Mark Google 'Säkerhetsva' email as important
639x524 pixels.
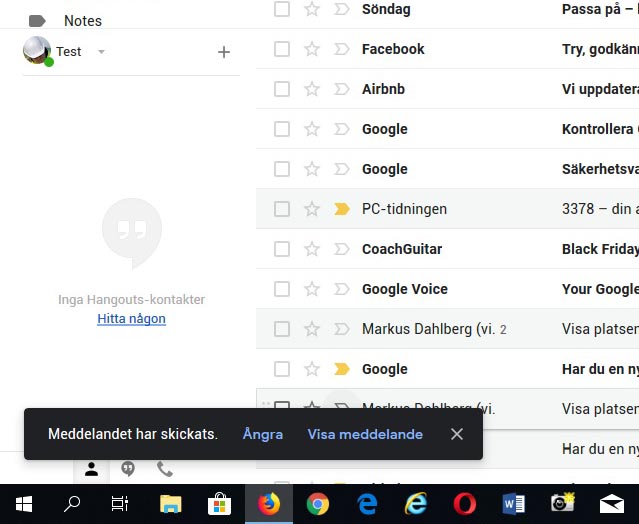point(342,169)
